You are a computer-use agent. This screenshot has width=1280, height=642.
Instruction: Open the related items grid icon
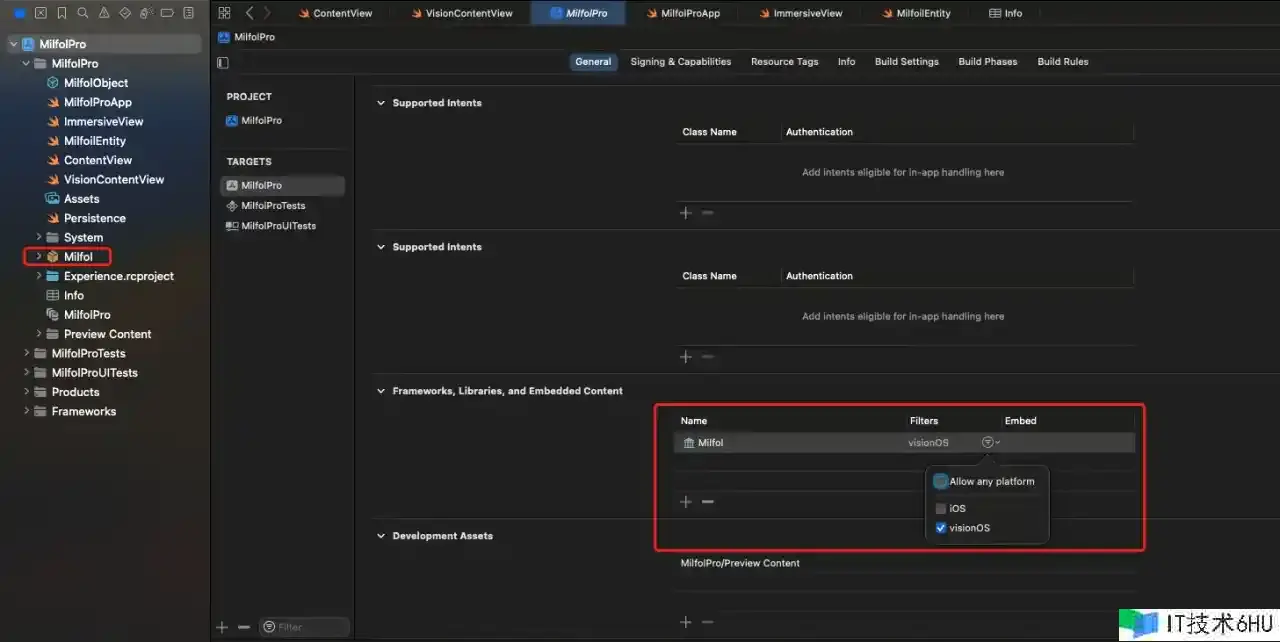pyautogui.click(x=224, y=13)
